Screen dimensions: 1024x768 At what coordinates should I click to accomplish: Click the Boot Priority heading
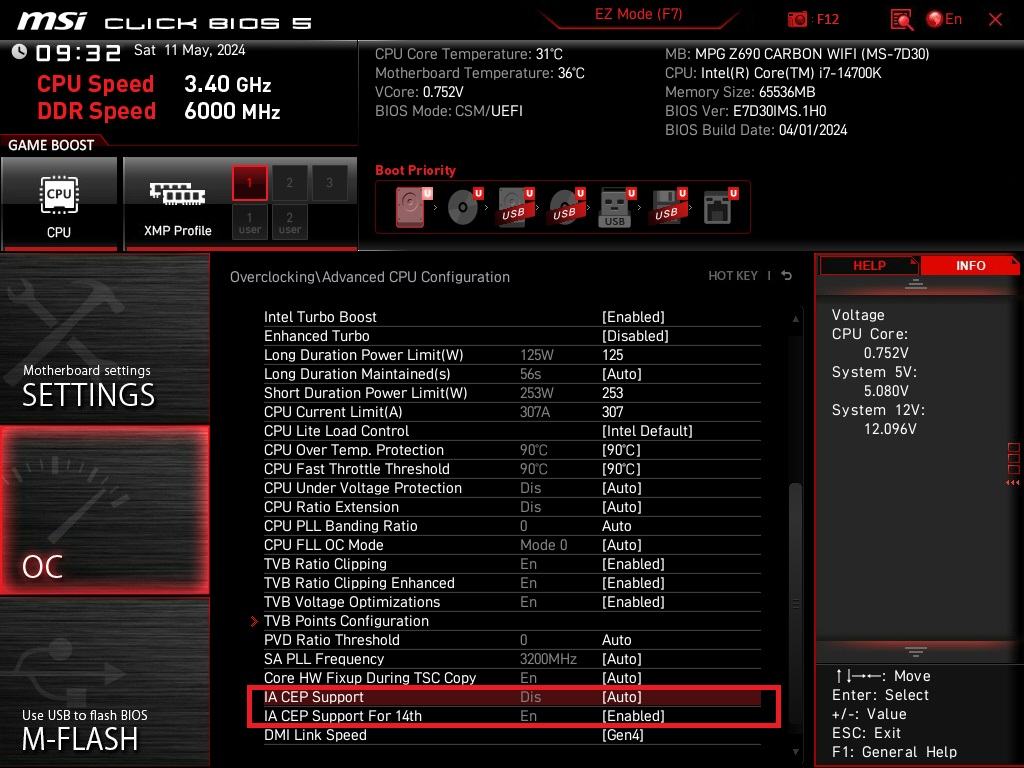pyautogui.click(x=415, y=170)
